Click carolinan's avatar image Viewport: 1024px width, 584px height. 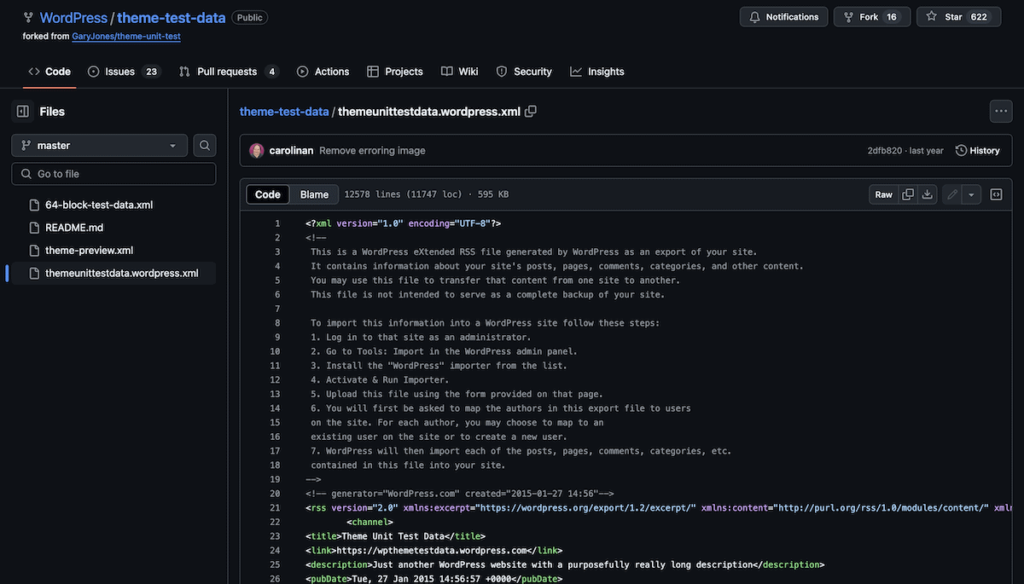point(257,151)
